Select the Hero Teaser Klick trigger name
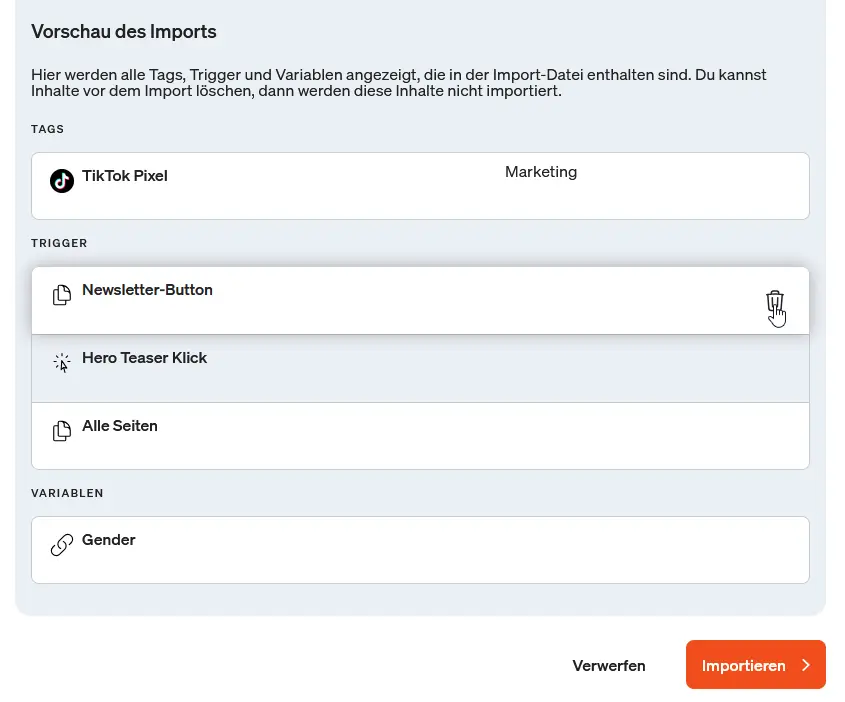Image resolution: width=845 pixels, height=702 pixels. [x=145, y=358]
